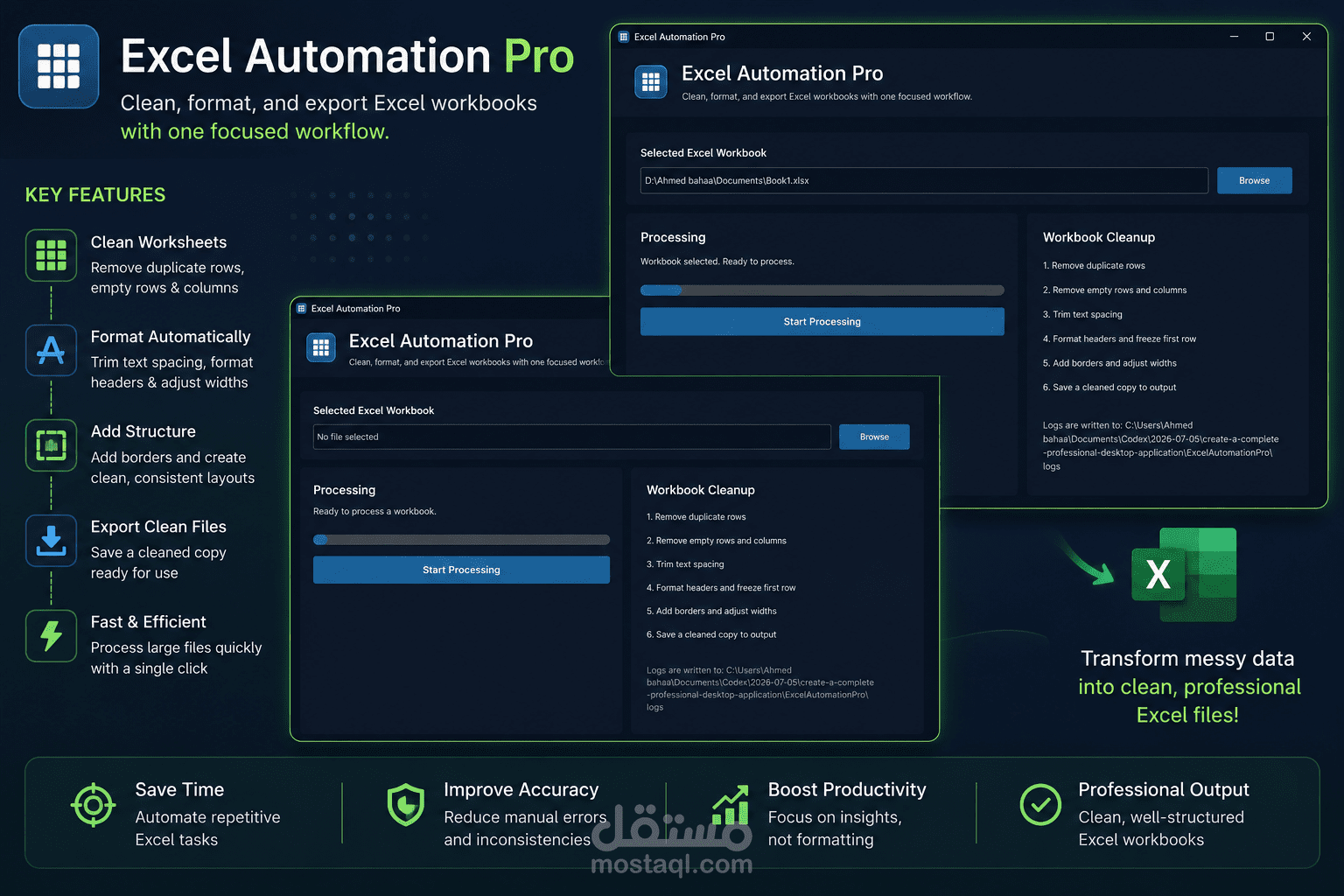The height and width of the screenshot is (896, 1344).
Task: Click the grid app icon in front window header
Action: point(321,347)
